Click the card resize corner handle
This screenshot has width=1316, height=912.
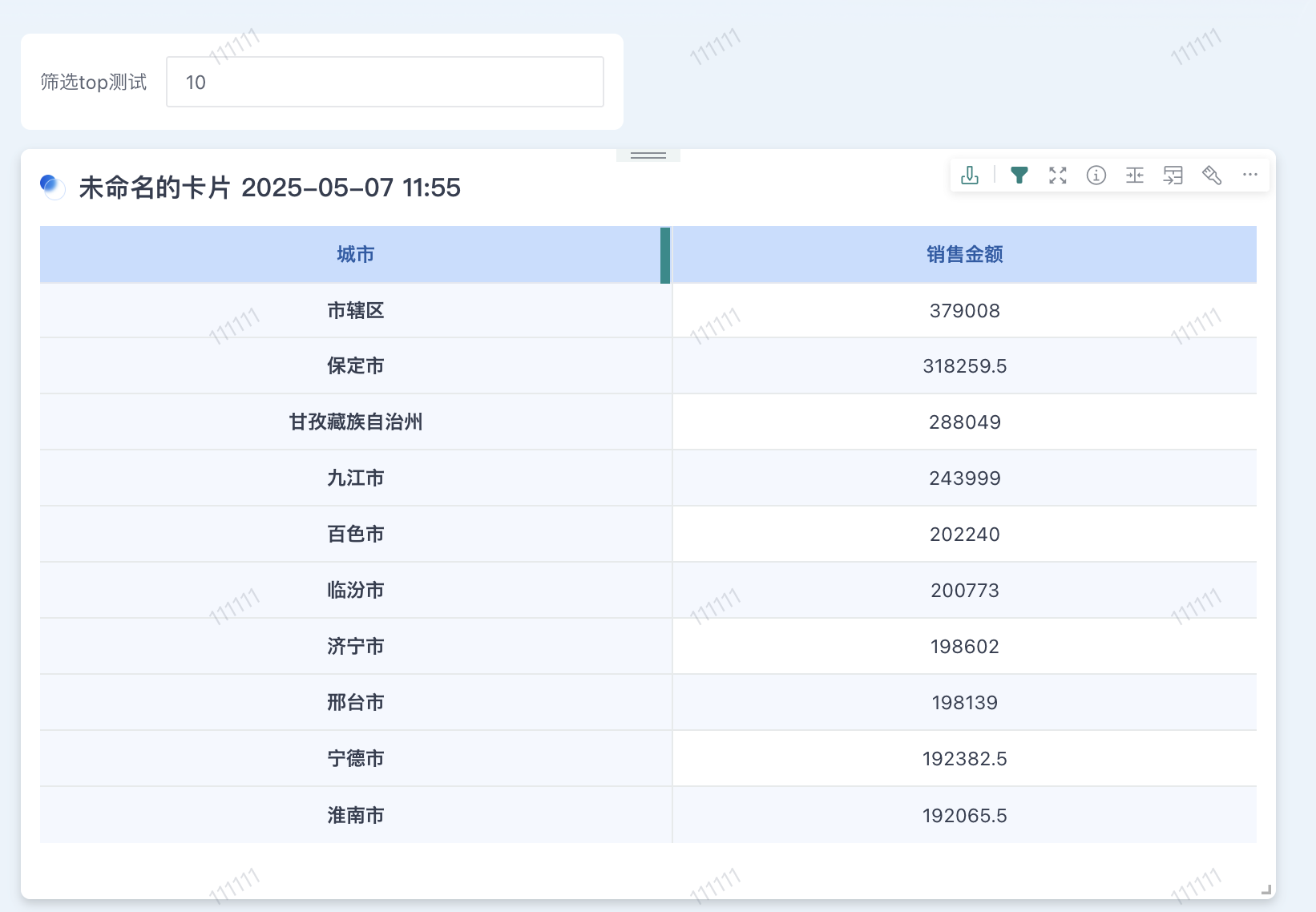pyautogui.click(x=1266, y=889)
